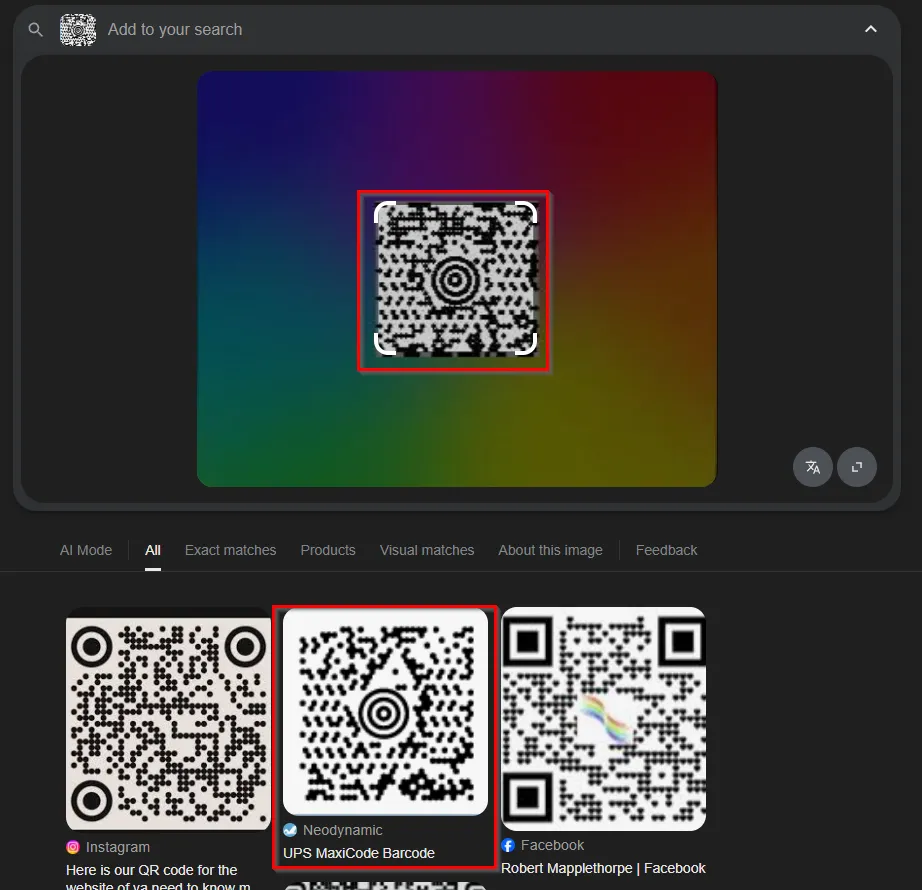Click the translate icon on the image

tap(813, 467)
